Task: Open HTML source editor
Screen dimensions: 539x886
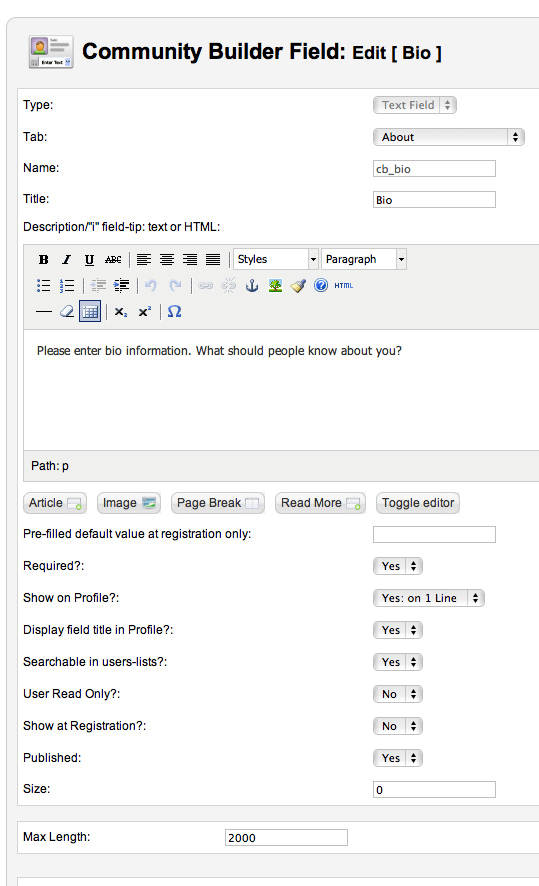Action: 344,285
